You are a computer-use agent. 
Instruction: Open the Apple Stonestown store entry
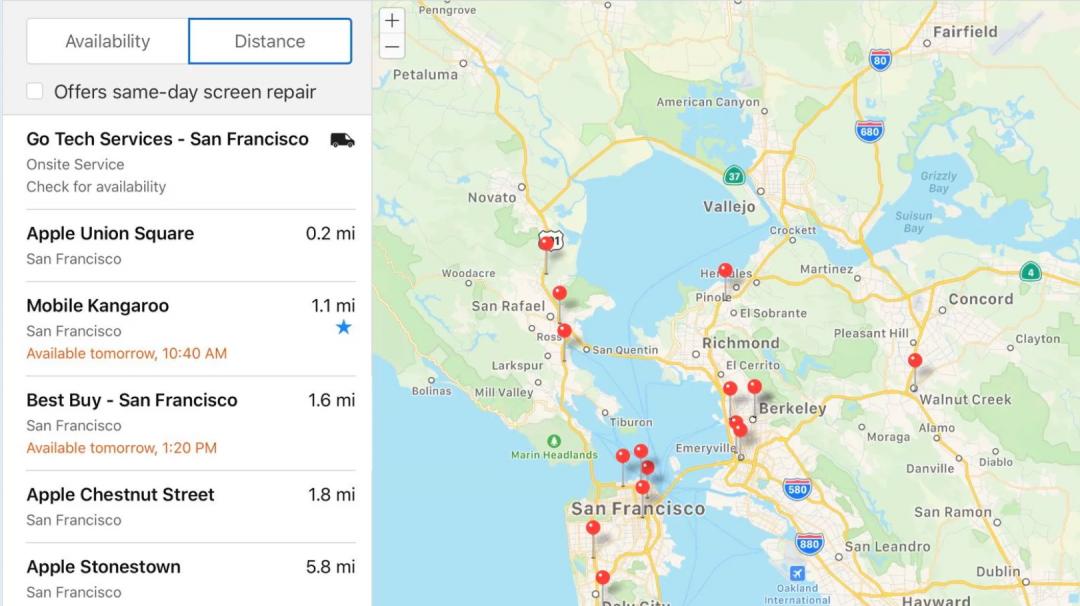coord(103,567)
